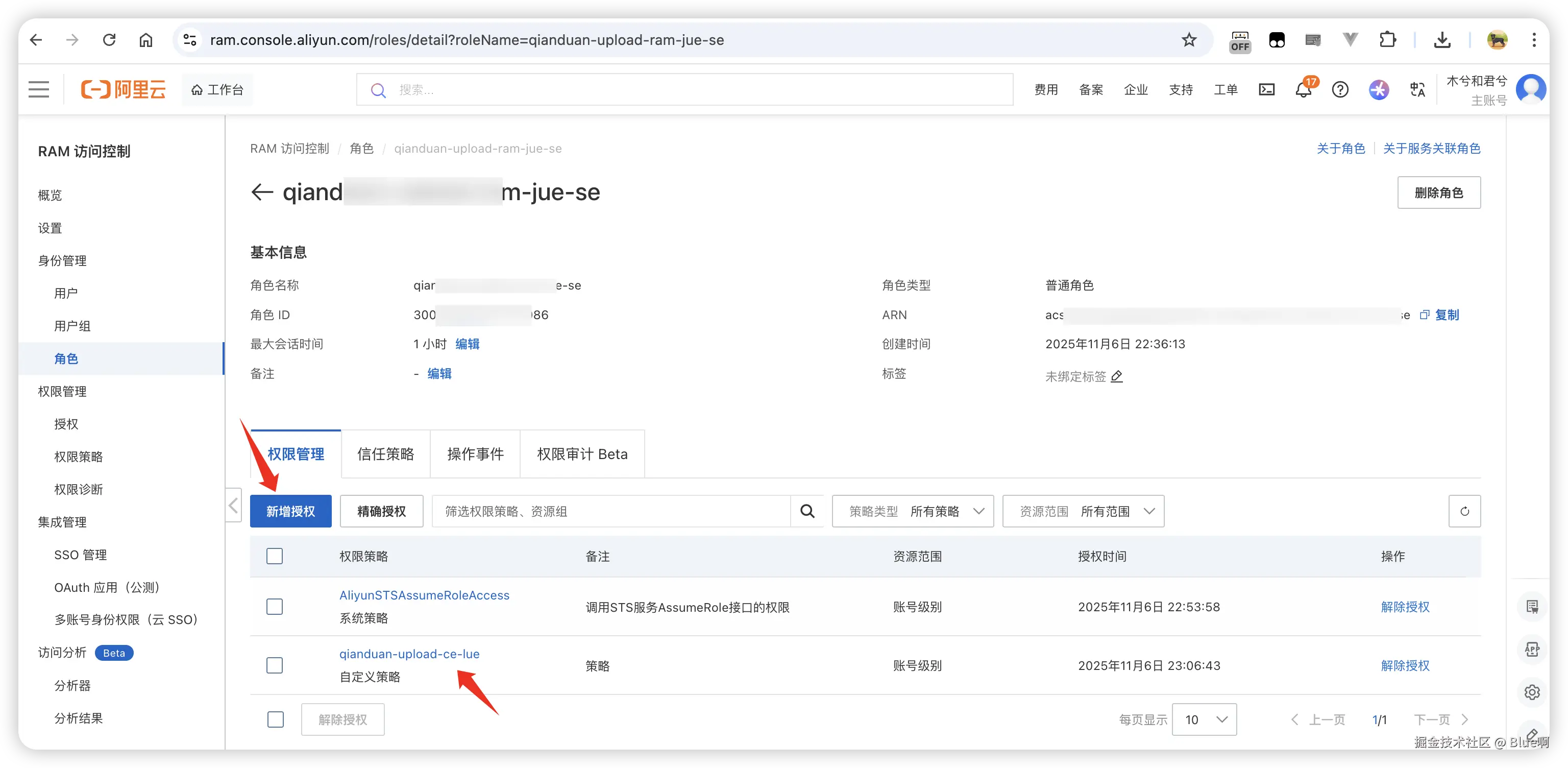Open the 策略类型 dropdown
This screenshot has height=768, width=1568.
coord(913,511)
